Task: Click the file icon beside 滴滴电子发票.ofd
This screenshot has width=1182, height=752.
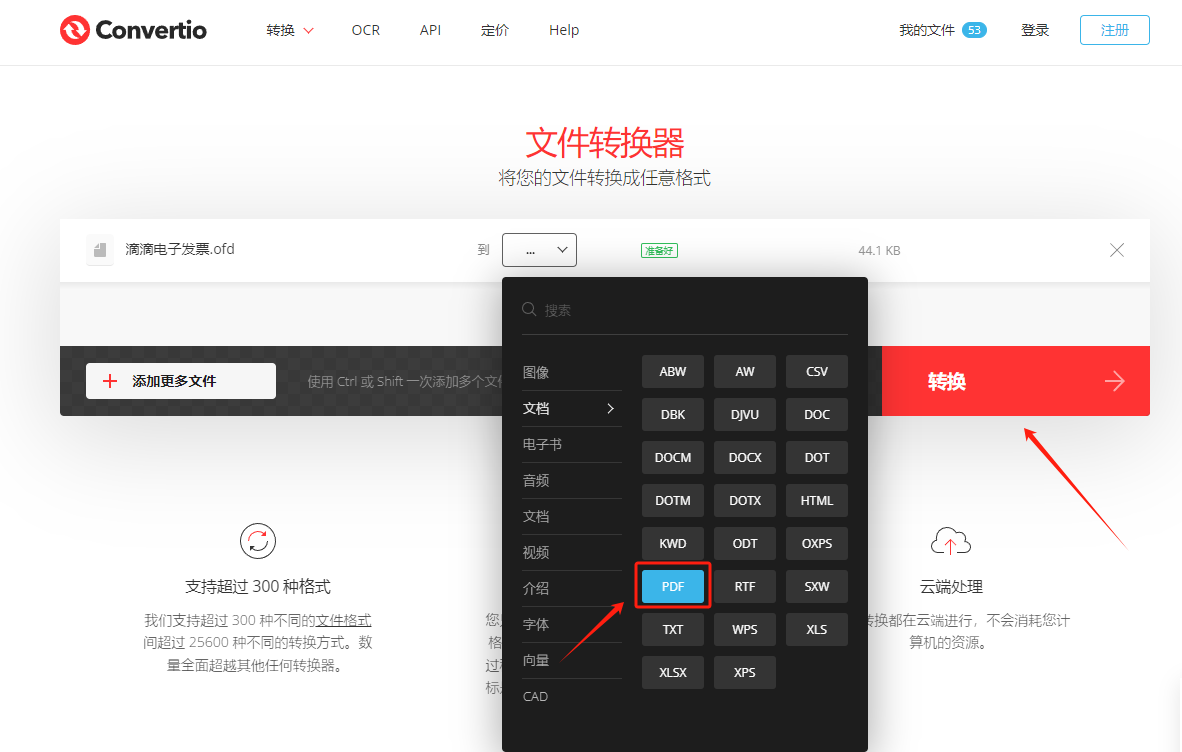Action: coord(100,250)
